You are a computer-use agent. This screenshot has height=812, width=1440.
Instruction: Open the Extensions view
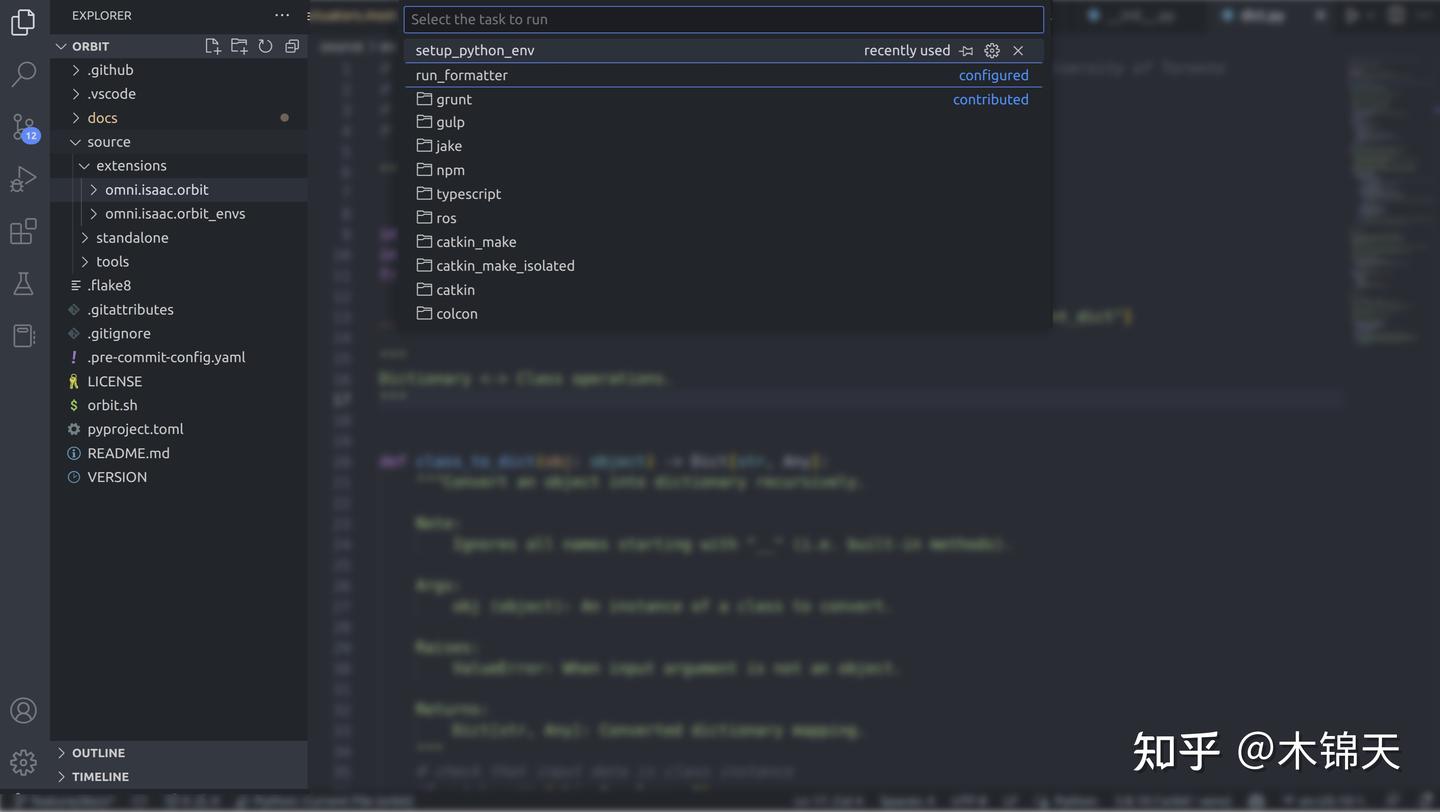tap(24, 231)
